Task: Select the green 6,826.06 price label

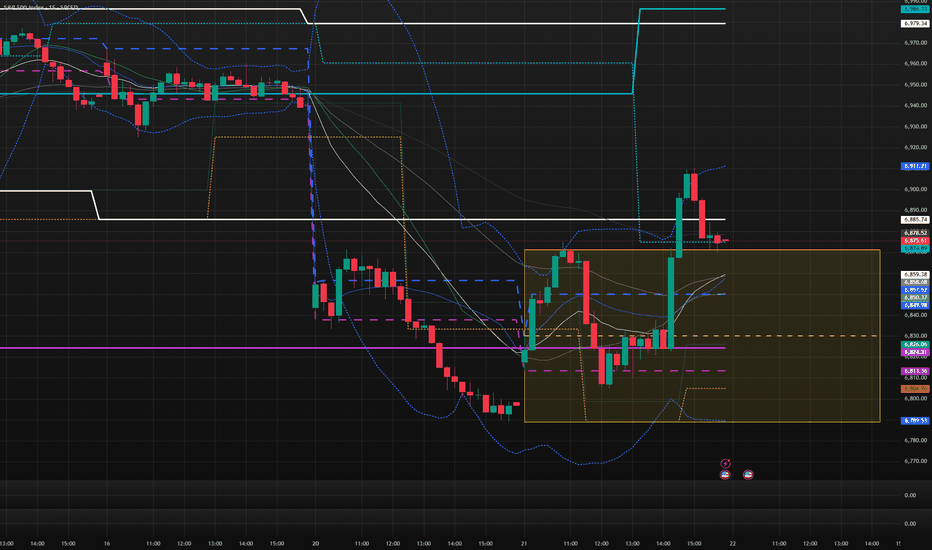Action: click(x=915, y=344)
